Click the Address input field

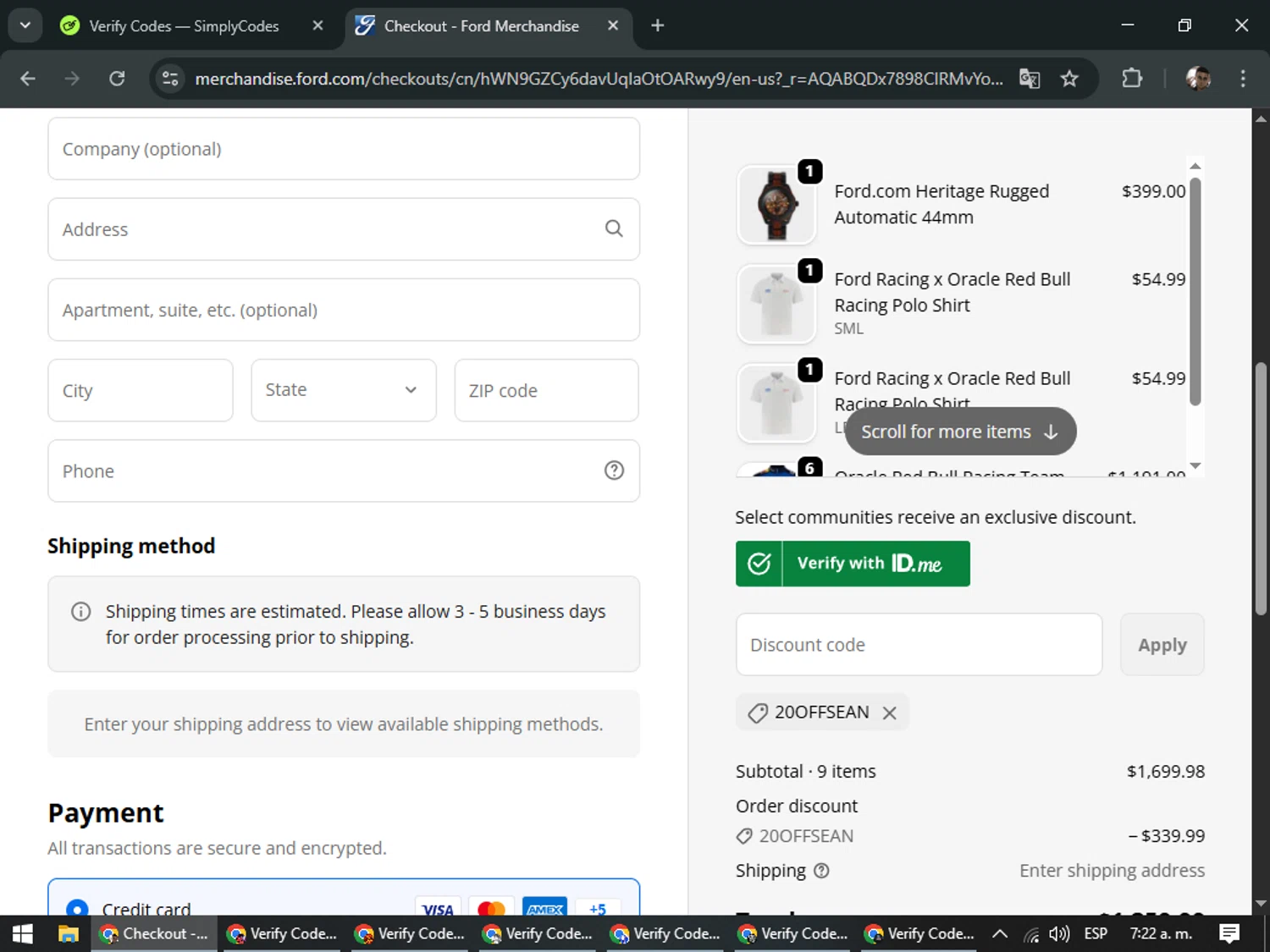344,229
